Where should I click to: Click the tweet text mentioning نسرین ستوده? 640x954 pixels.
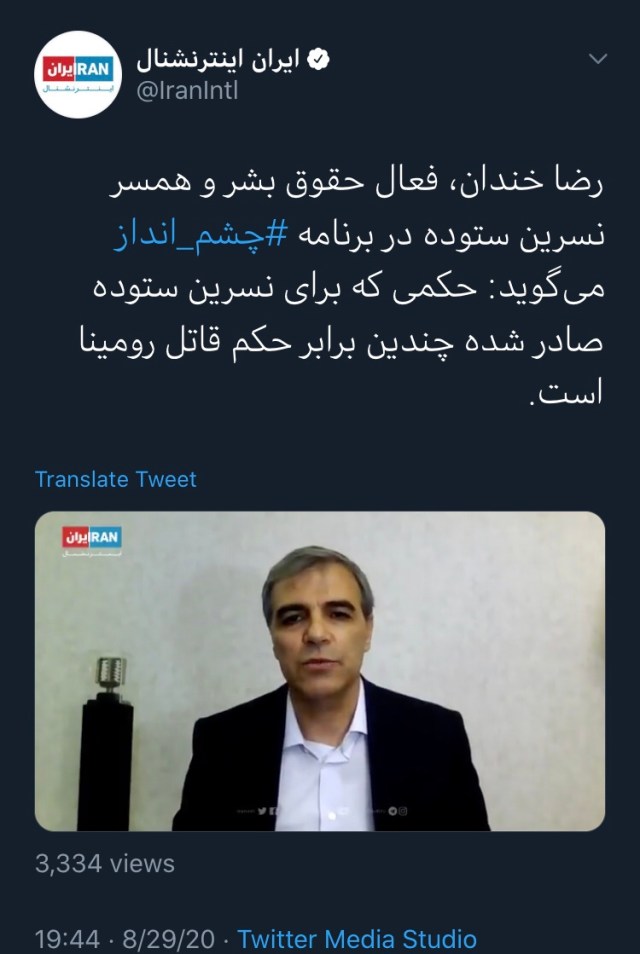tap(342, 288)
